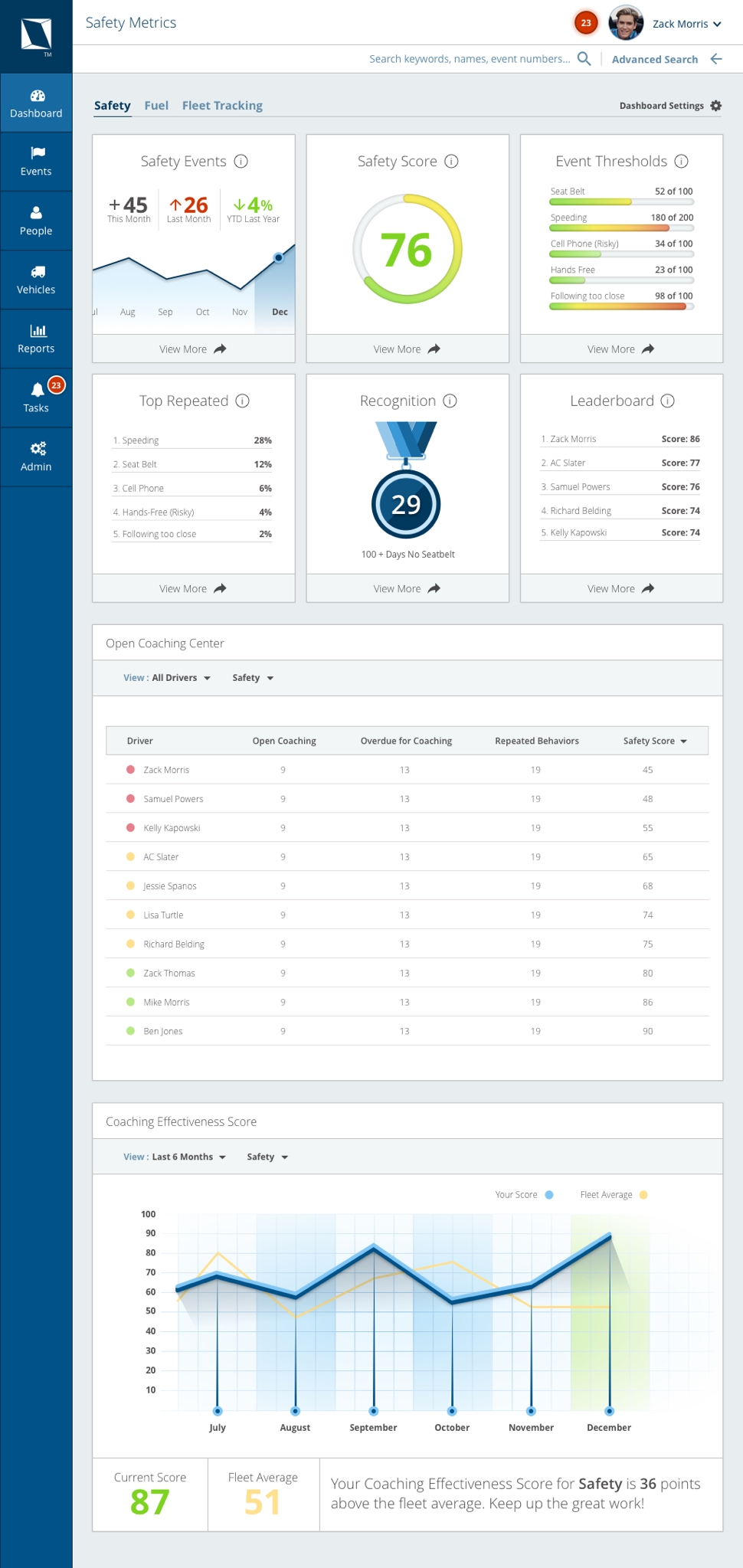This screenshot has width=743, height=1568.
Task: Click Zack Morris profile avatar
Action: pos(625,23)
